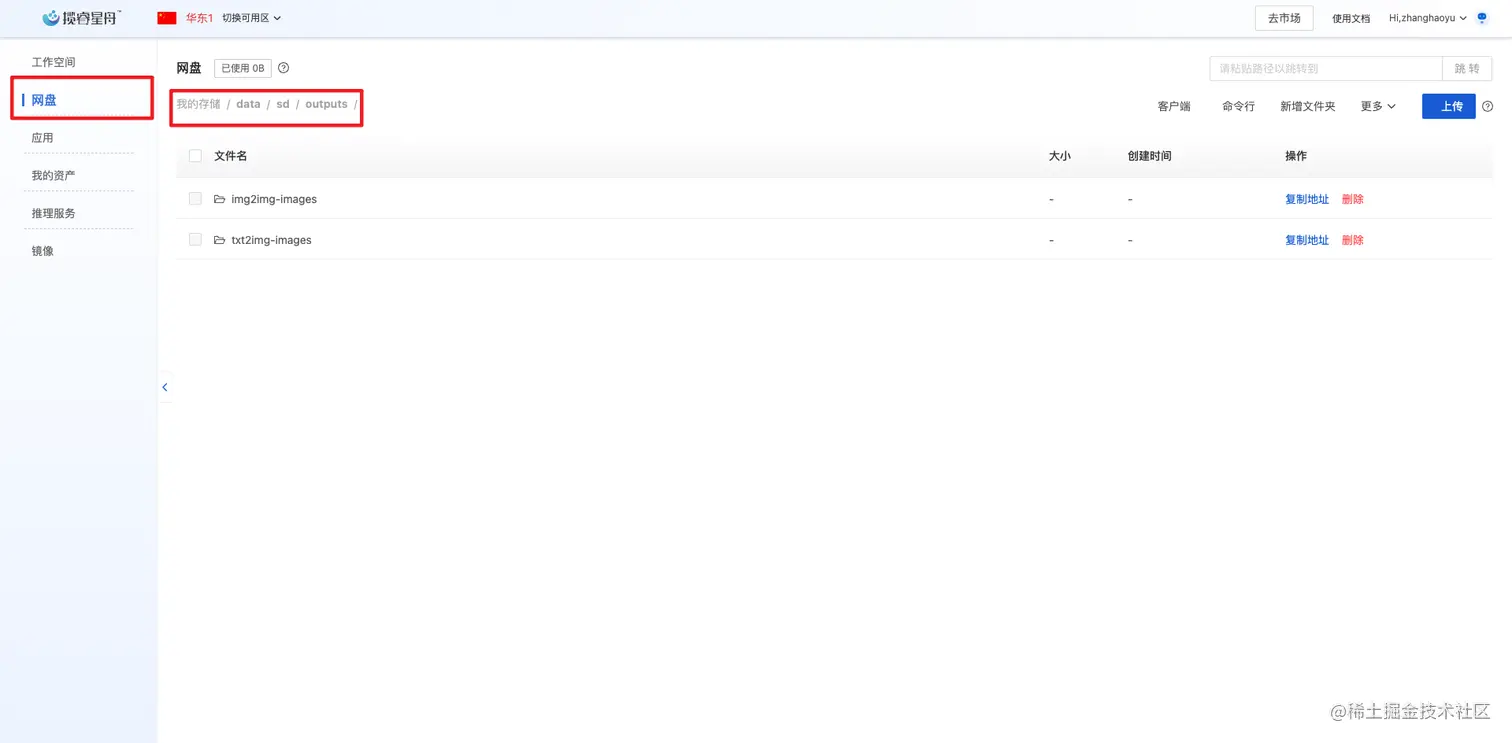This screenshot has height=743, width=1512.
Task: Click the 去市场 button
Action: [1284, 18]
